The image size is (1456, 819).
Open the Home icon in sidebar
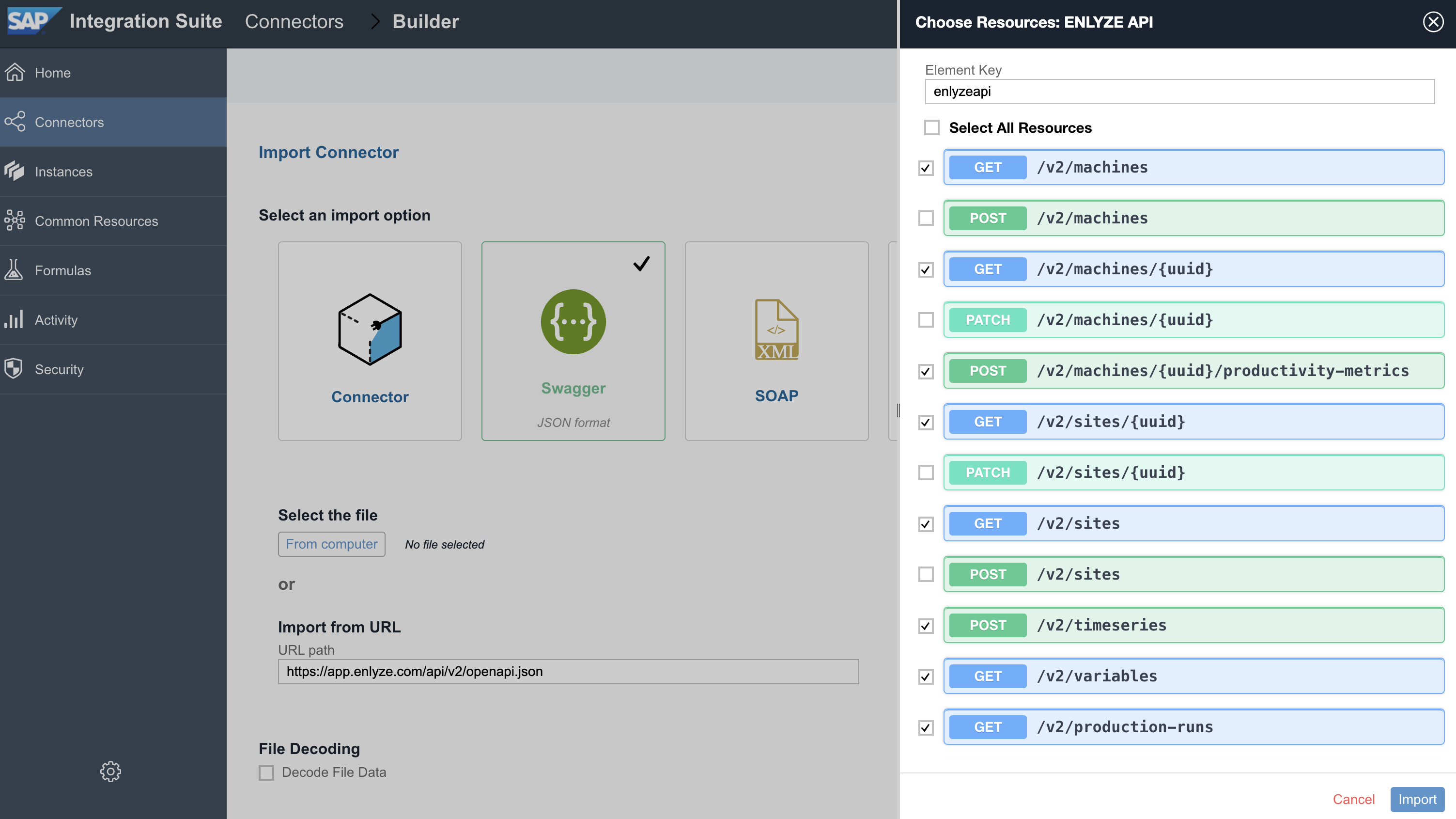pos(15,72)
